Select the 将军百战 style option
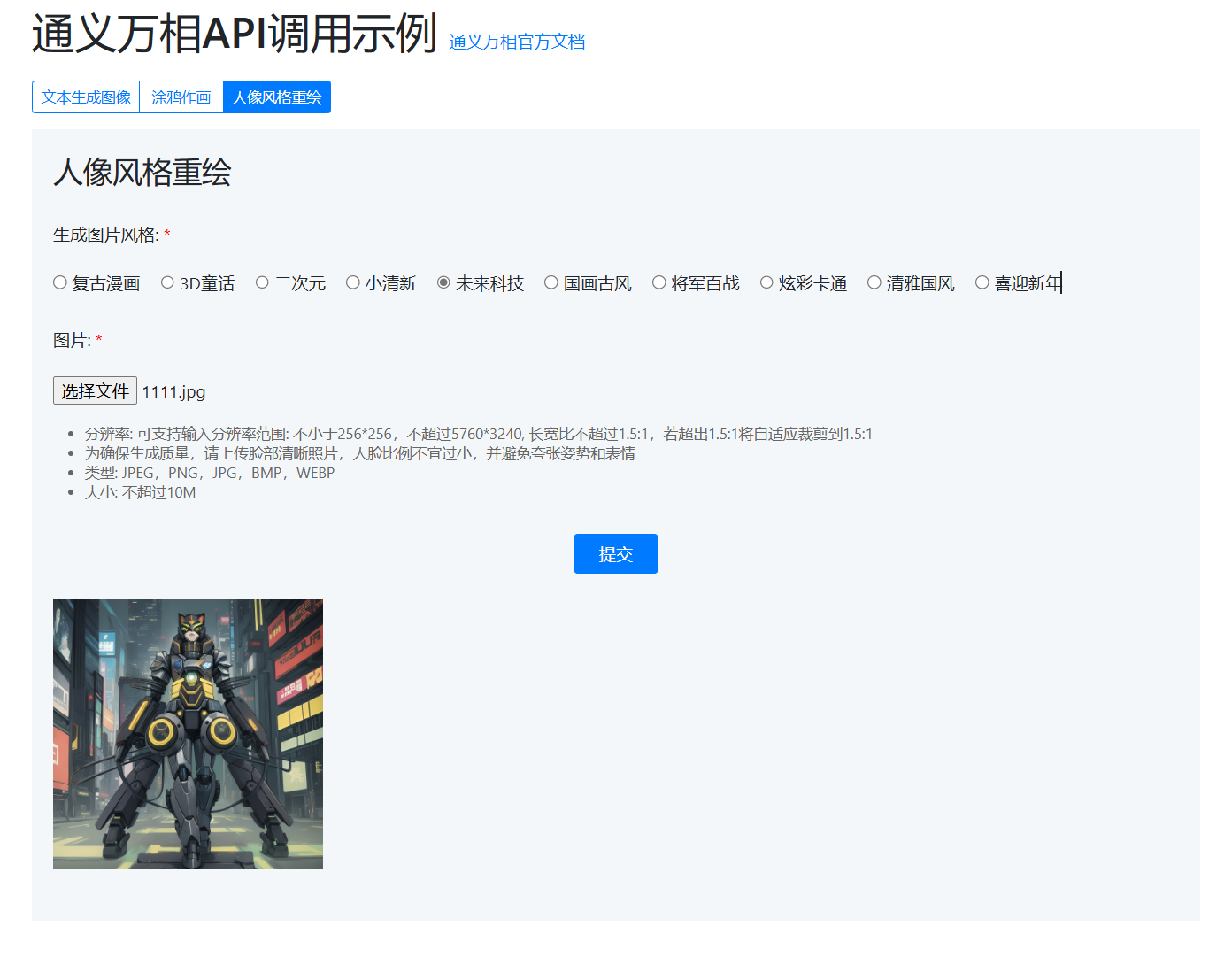The width and height of the screenshot is (1232, 965). [659, 282]
